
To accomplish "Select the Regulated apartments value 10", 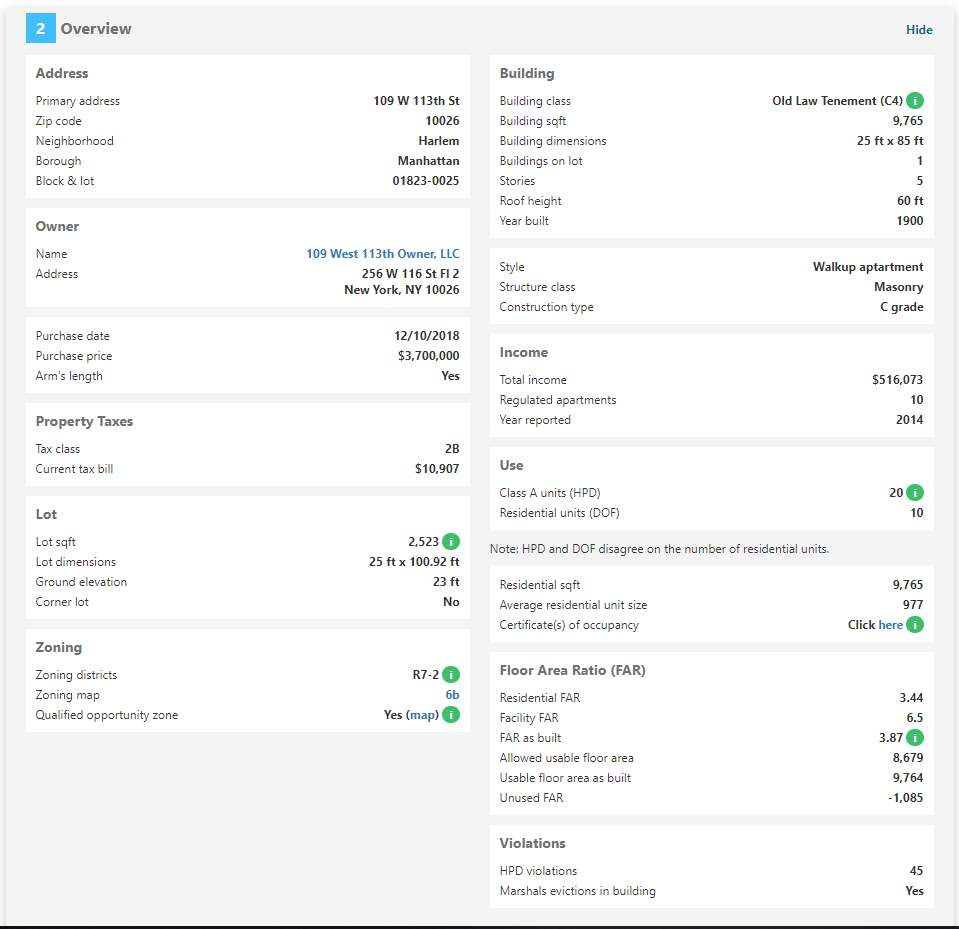I will coord(914,399).
